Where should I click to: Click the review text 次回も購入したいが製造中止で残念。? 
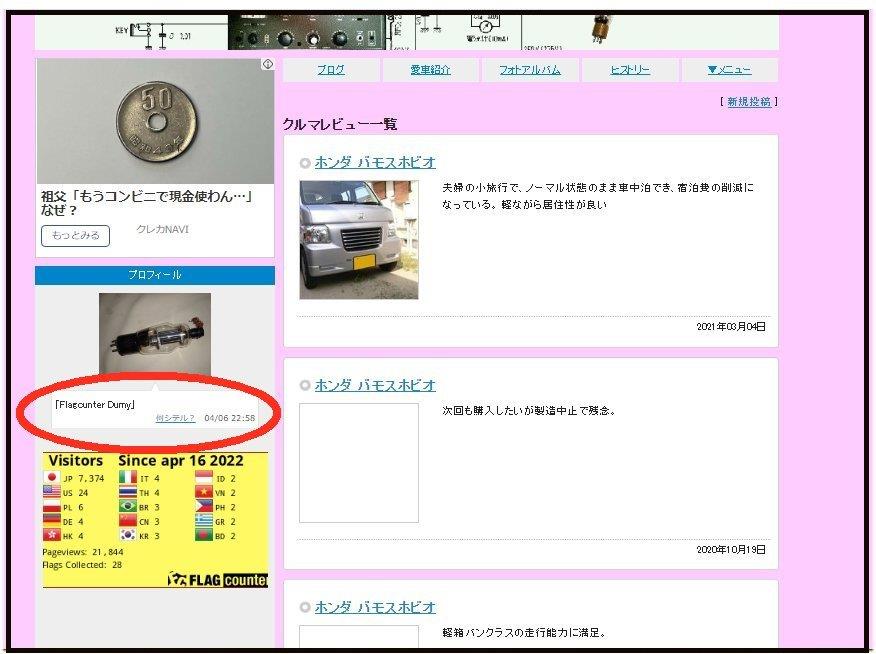[529, 410]
